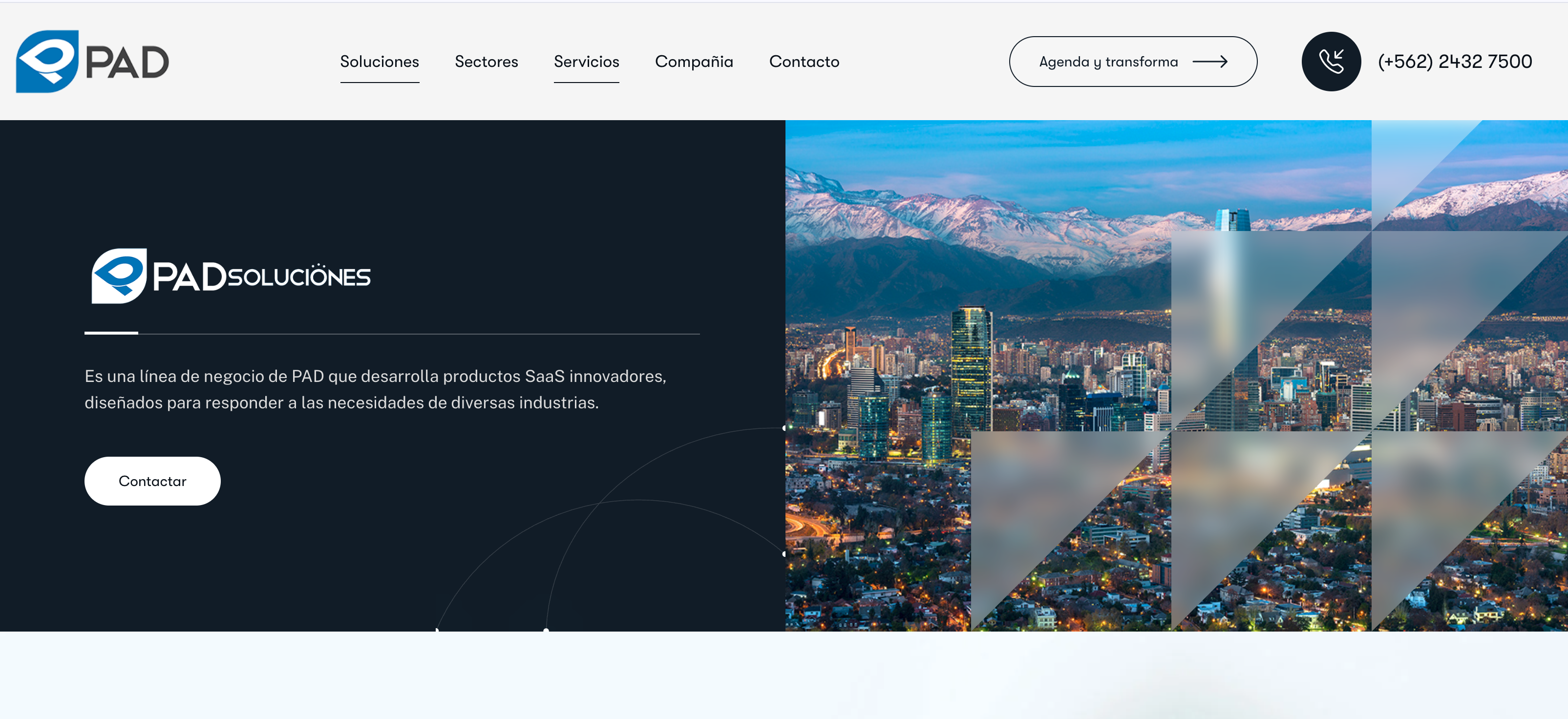Click the white accent line under the logo

click(x=111, y=333)
